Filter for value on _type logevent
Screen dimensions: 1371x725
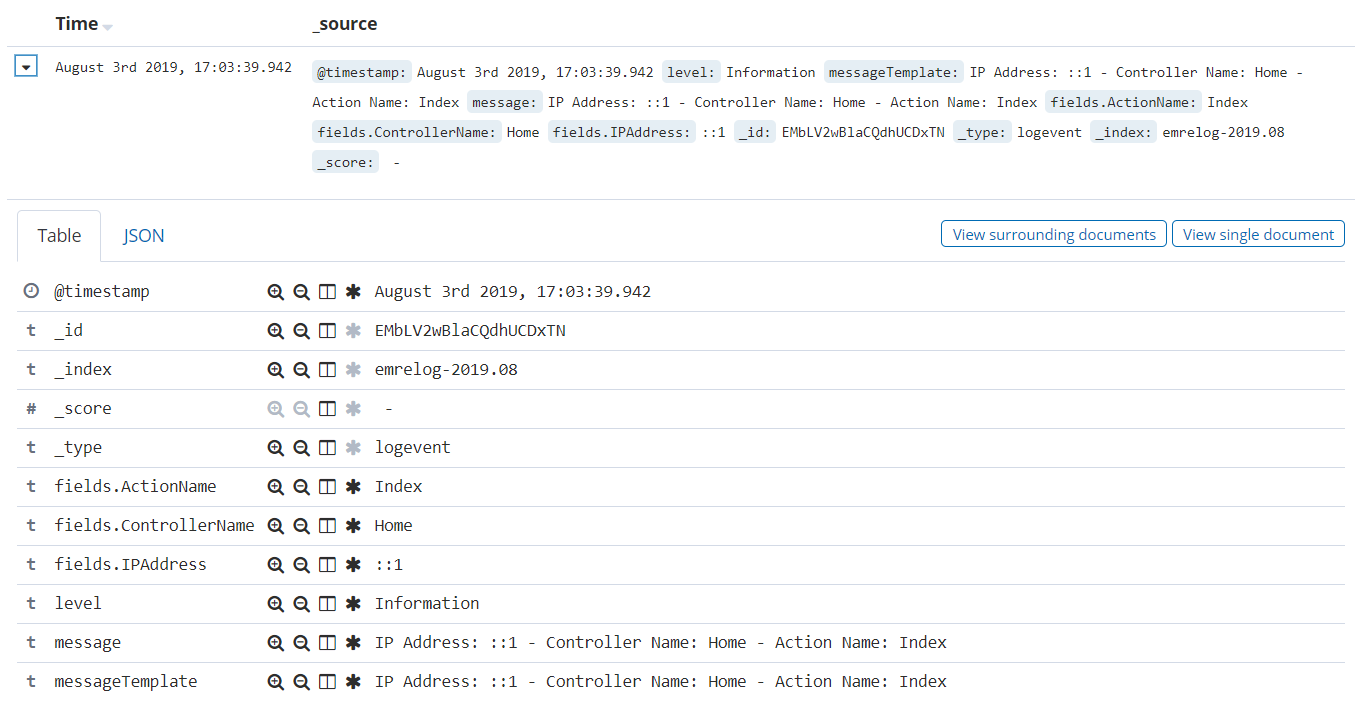276,447
